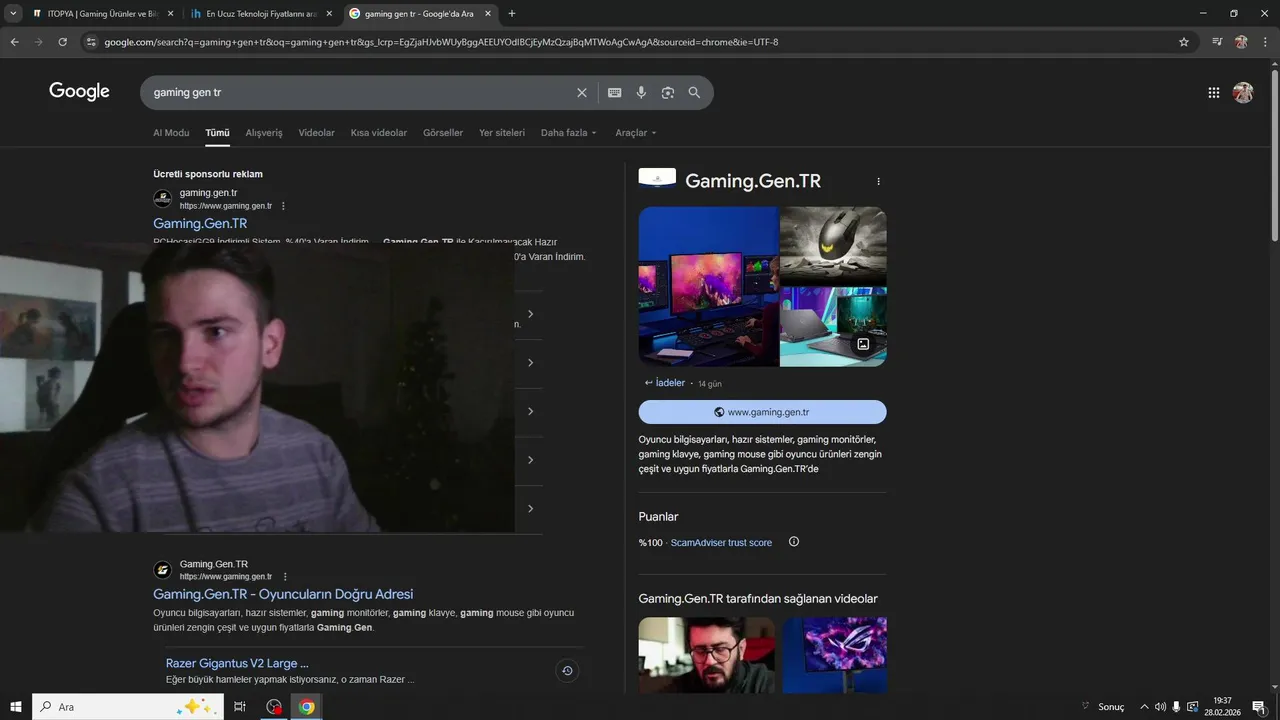
Task: Go back to the previous page
Action: point(14,42)
